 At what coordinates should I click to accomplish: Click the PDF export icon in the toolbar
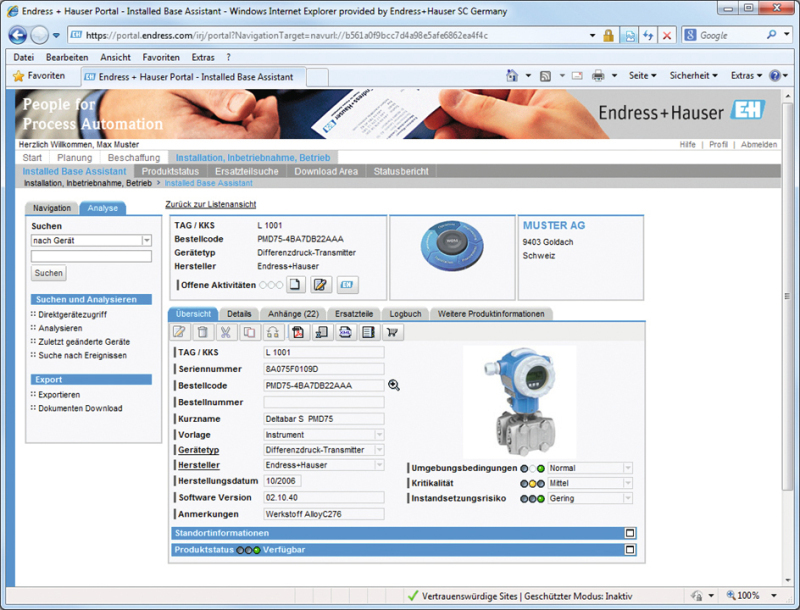pyautogui.click(x=297, y=332)
